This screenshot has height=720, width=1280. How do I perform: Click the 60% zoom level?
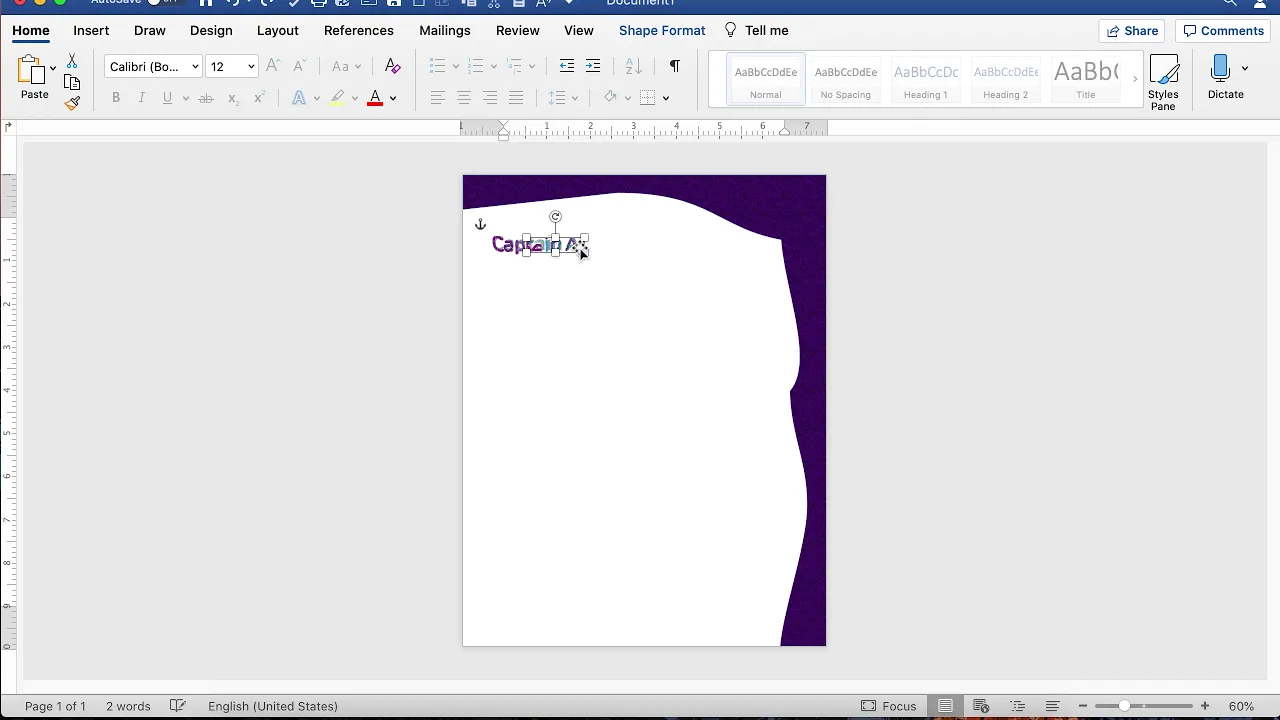click(1241, 706)
